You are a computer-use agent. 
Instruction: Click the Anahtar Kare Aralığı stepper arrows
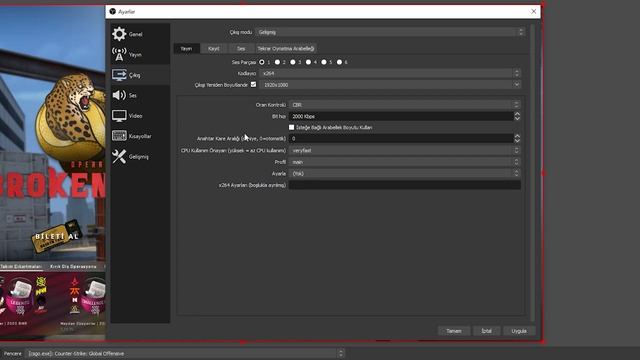(517, 138)
